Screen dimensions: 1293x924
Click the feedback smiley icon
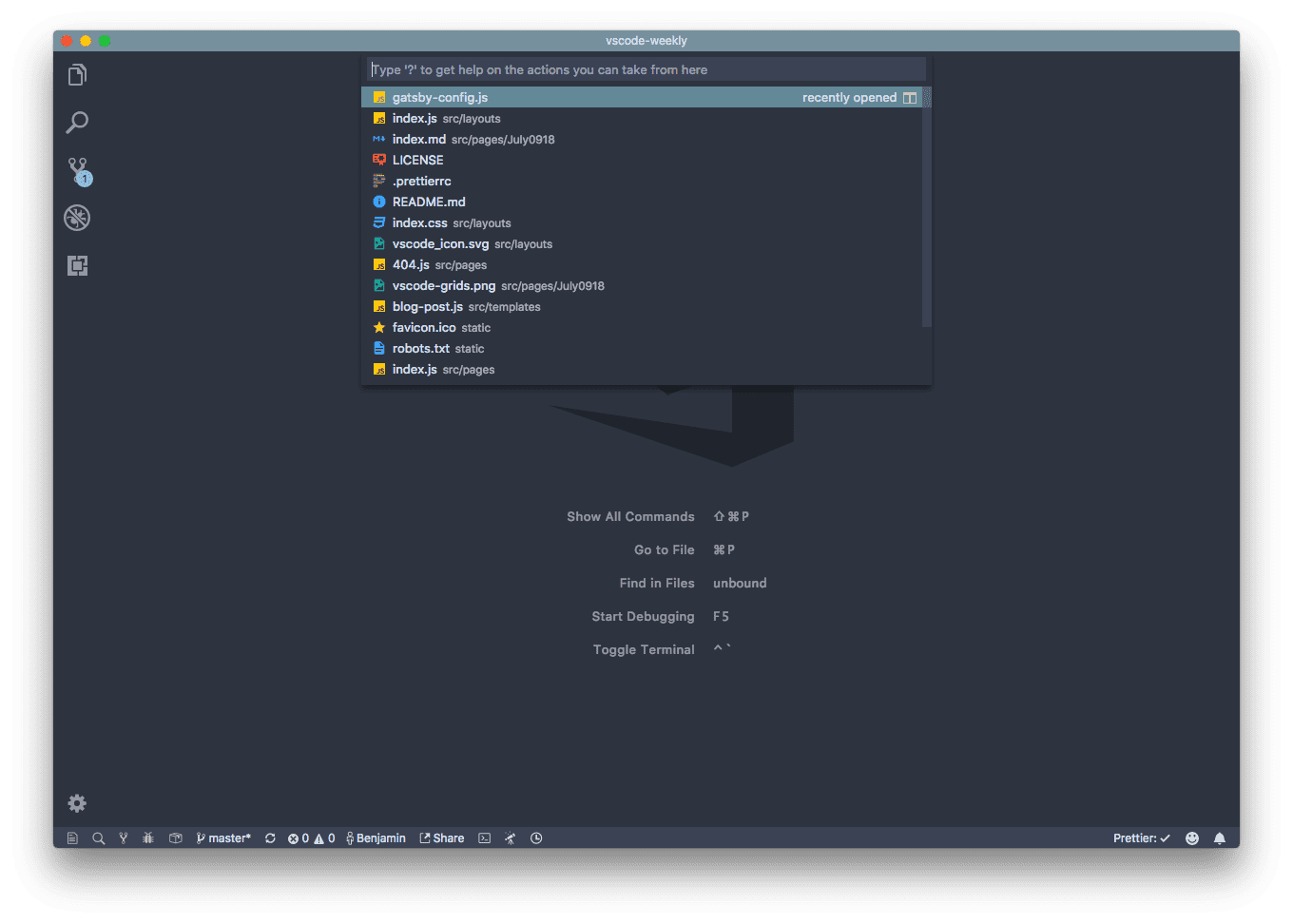coord(1192,838)
